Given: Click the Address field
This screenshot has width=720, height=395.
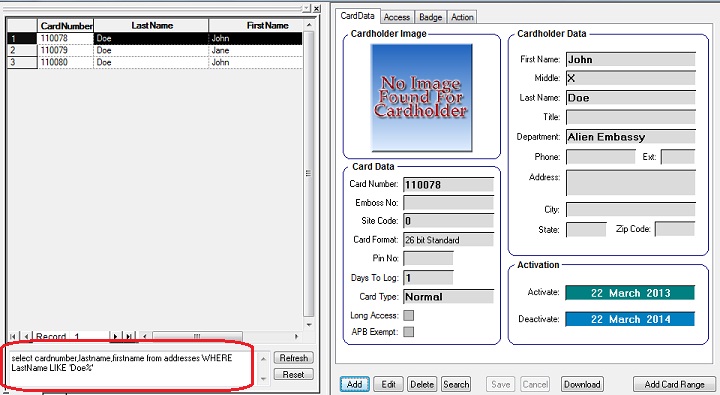Looking at the screenshot, I should [631, 183].
